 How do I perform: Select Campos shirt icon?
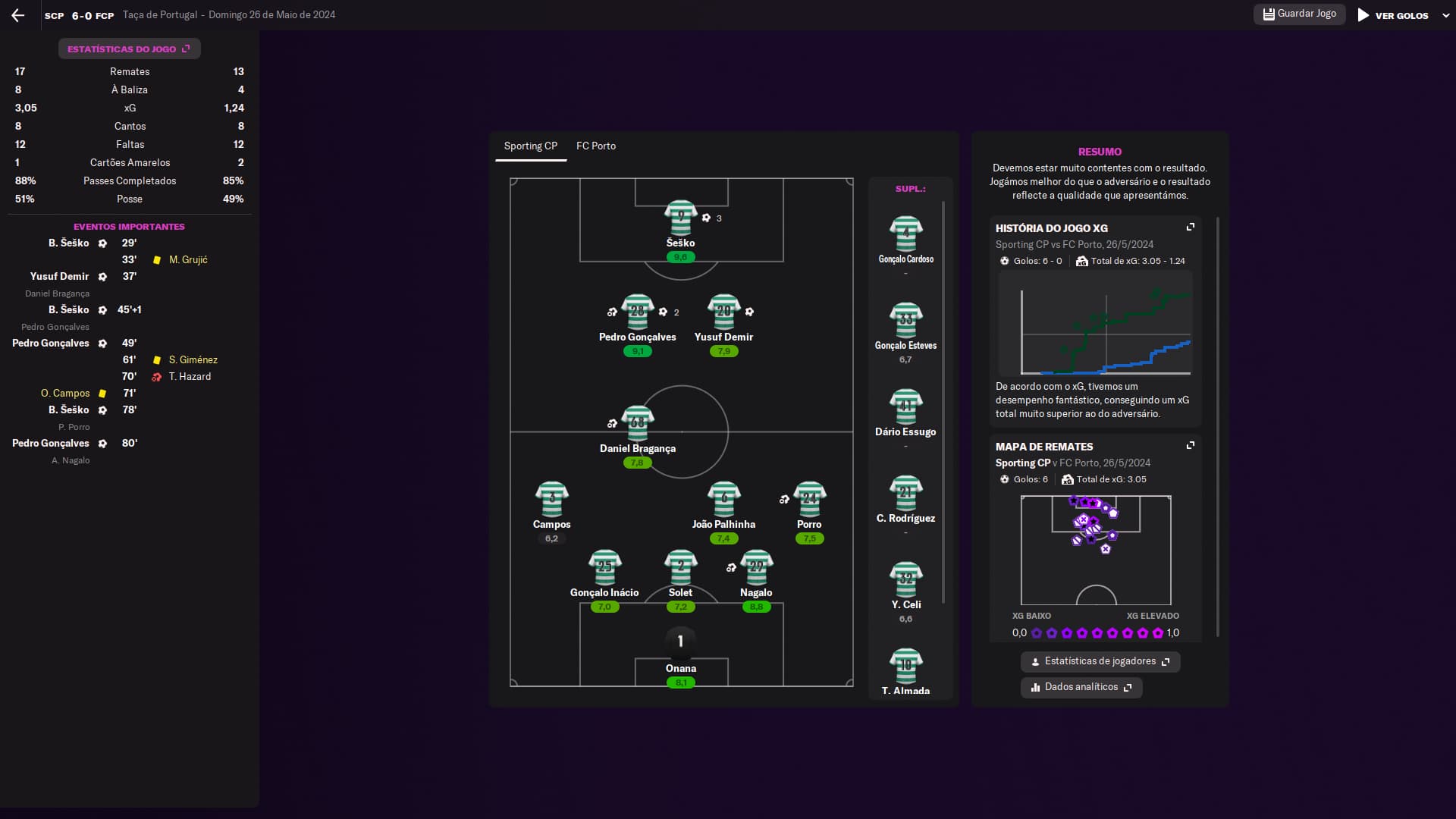point(551,499)
